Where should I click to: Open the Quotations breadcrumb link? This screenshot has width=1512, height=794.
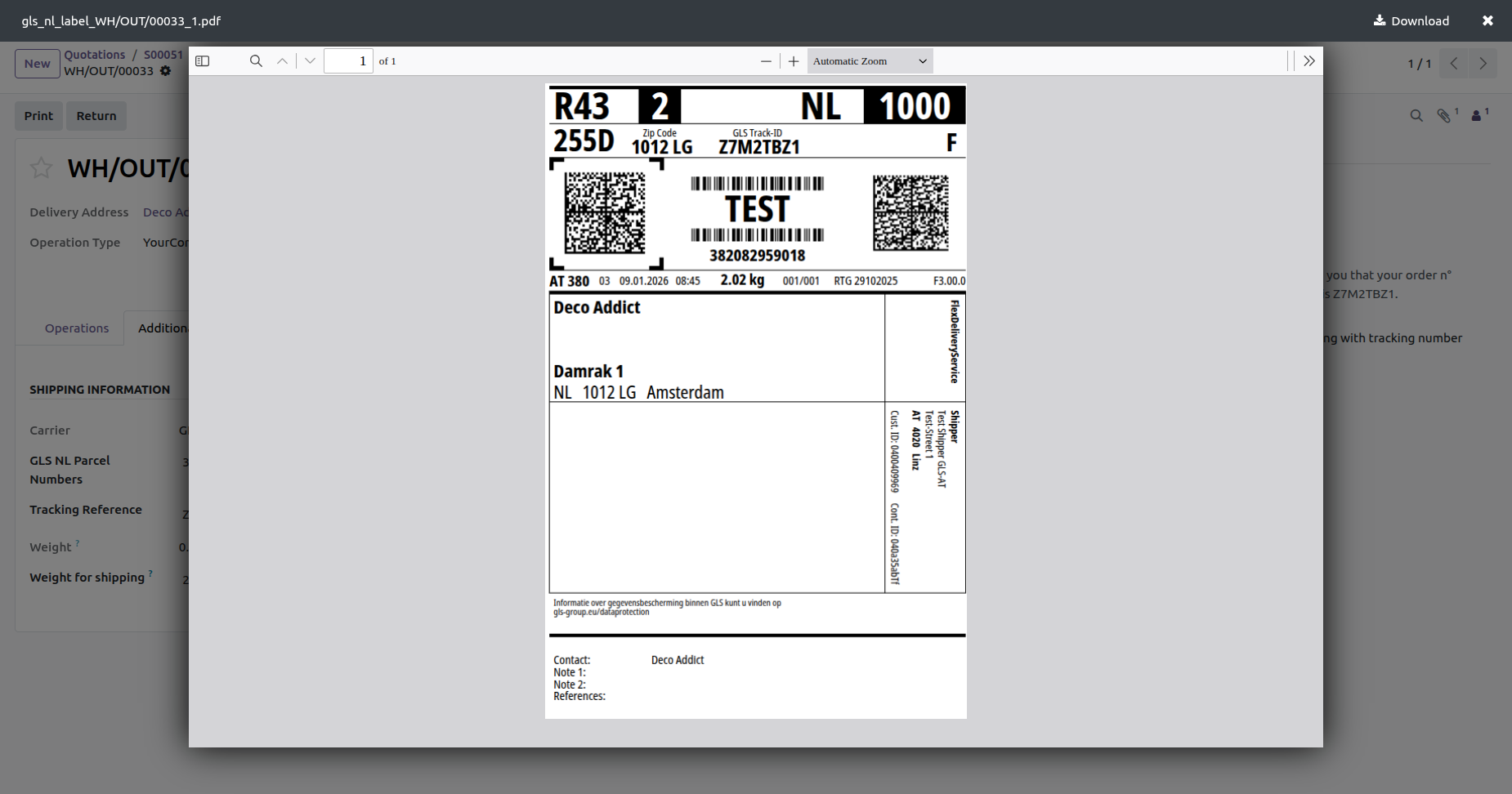[x=95, y=55]
